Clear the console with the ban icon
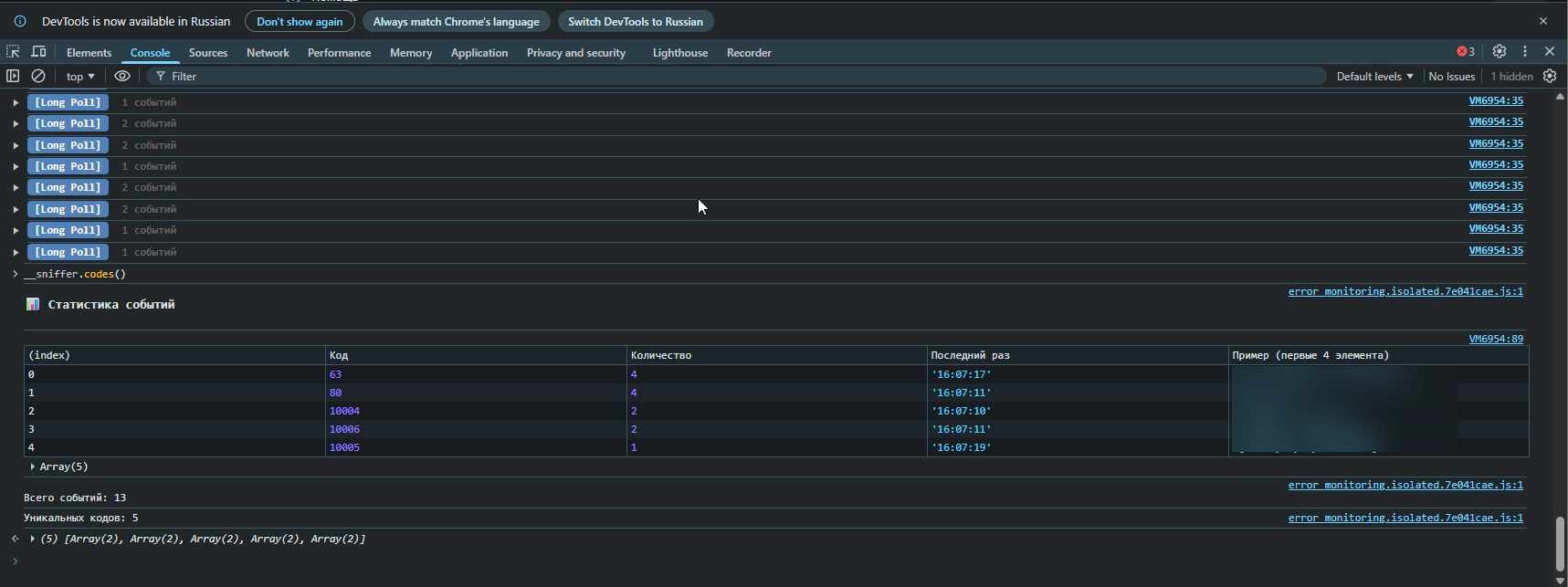The height and width of the screenshot is (587, 1568). point(38,76)
